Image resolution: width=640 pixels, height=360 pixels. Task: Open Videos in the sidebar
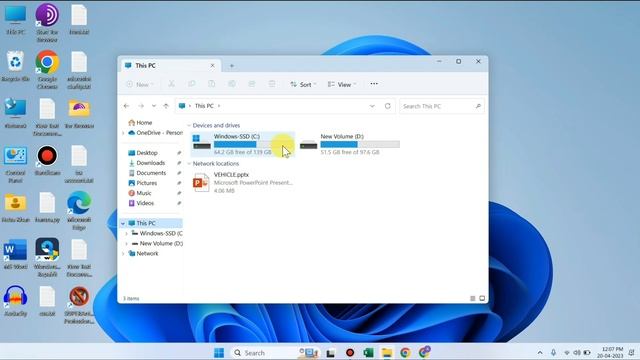point(141,203)
